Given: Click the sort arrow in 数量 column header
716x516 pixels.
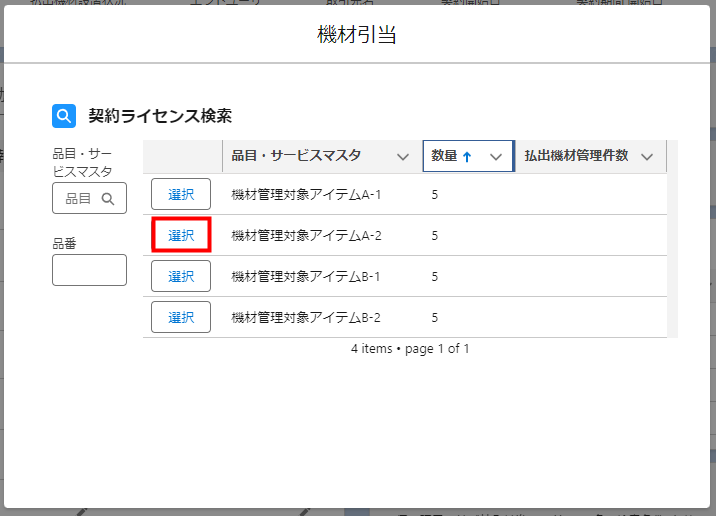Looking at the screenshot, I should [467, 157].
